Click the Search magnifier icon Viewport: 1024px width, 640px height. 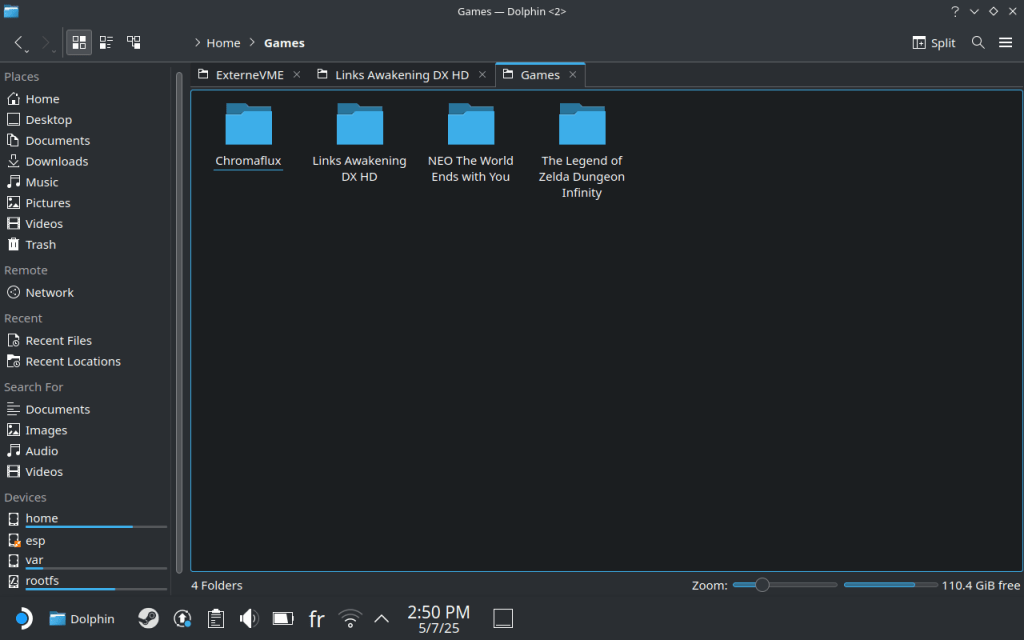[x=978, y=43]
